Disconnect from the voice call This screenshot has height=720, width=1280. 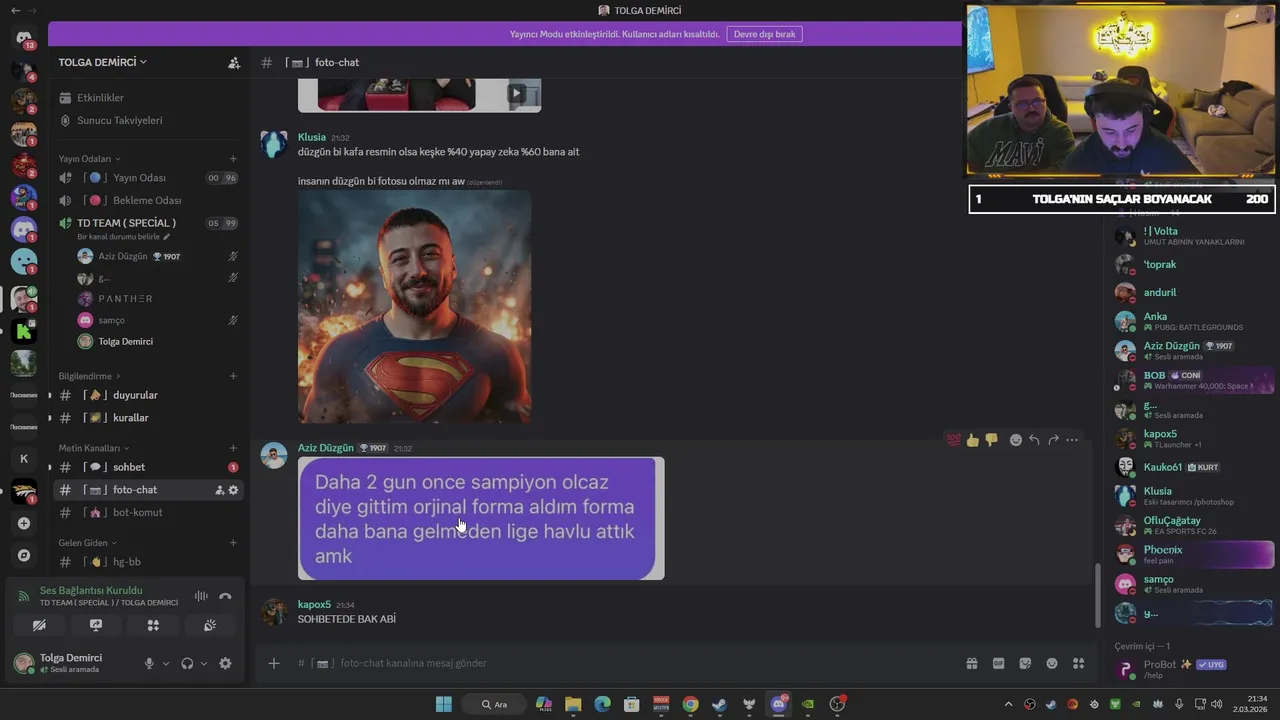coord(225,596)
